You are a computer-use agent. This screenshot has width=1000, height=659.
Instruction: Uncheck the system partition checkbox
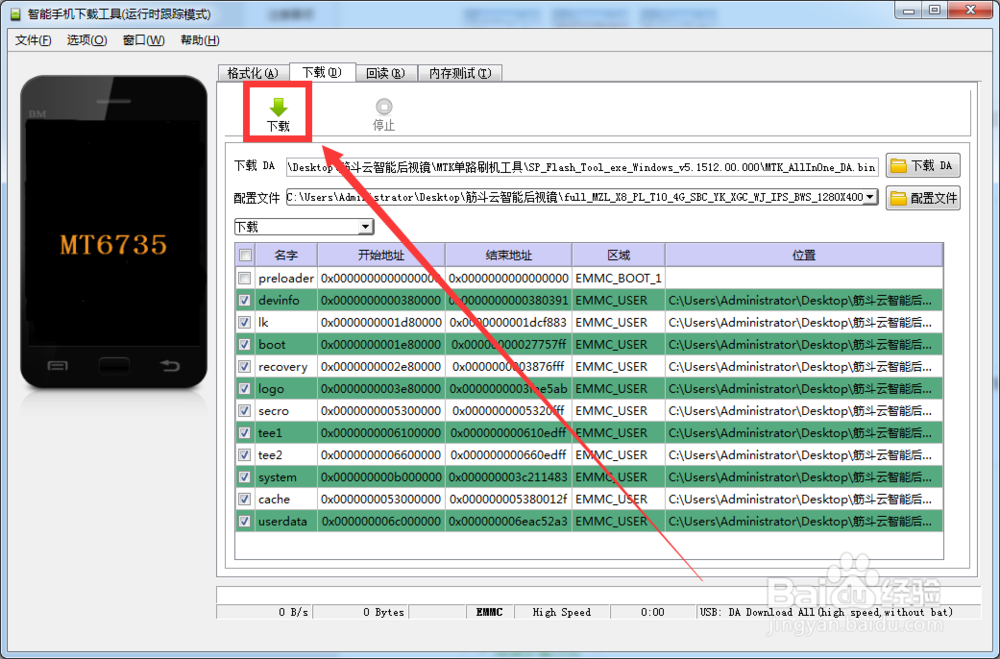(244, 477)
